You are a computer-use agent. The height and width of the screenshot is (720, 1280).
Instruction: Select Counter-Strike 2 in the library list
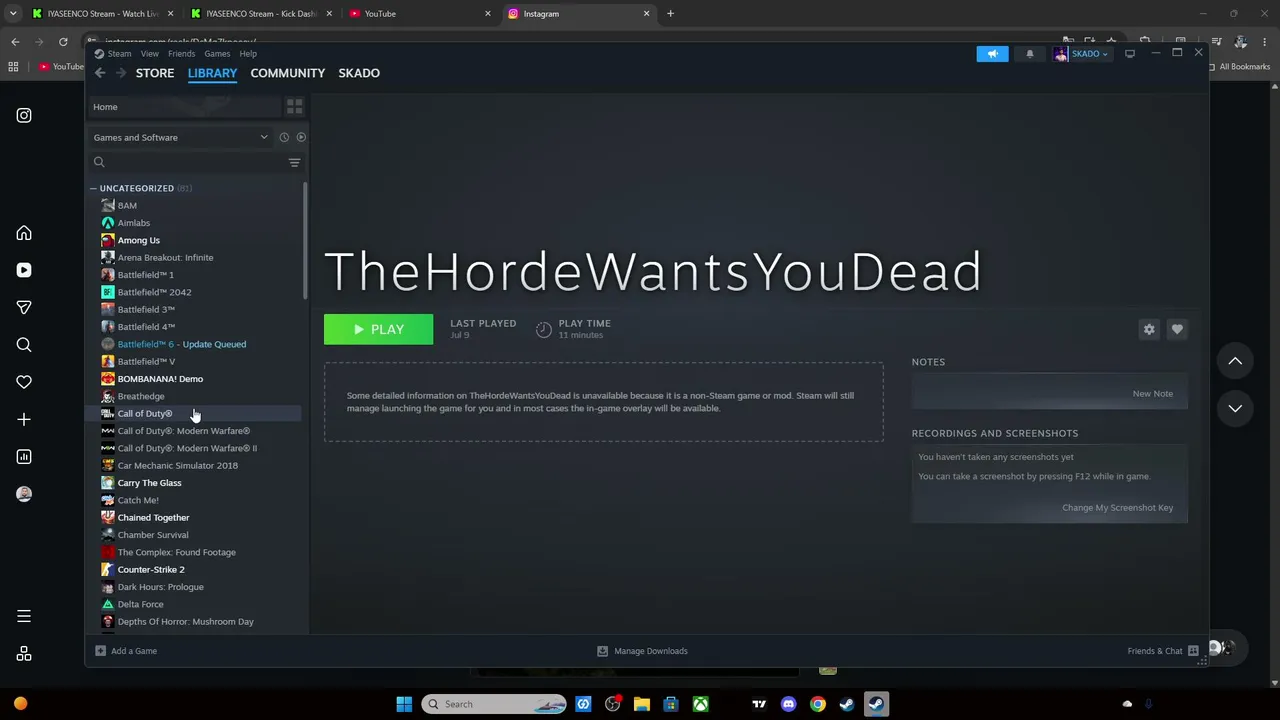[151, 570]
